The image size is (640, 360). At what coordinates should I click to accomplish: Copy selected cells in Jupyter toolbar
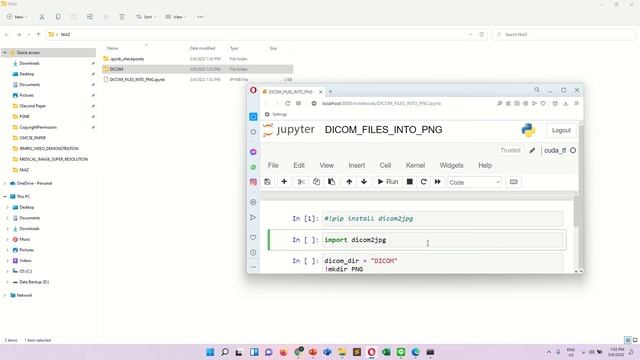coord(316,182)
